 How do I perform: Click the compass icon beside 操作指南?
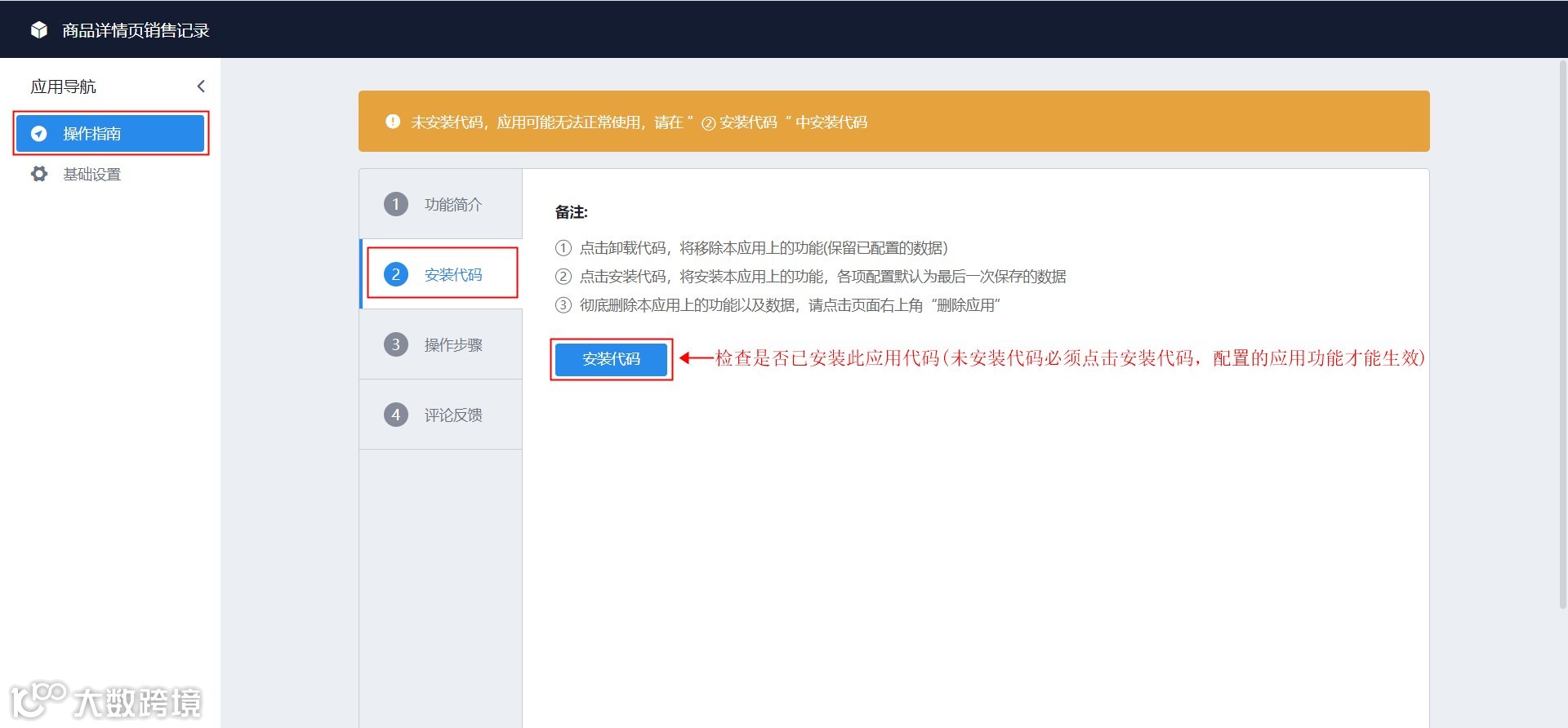click(38, 134)
